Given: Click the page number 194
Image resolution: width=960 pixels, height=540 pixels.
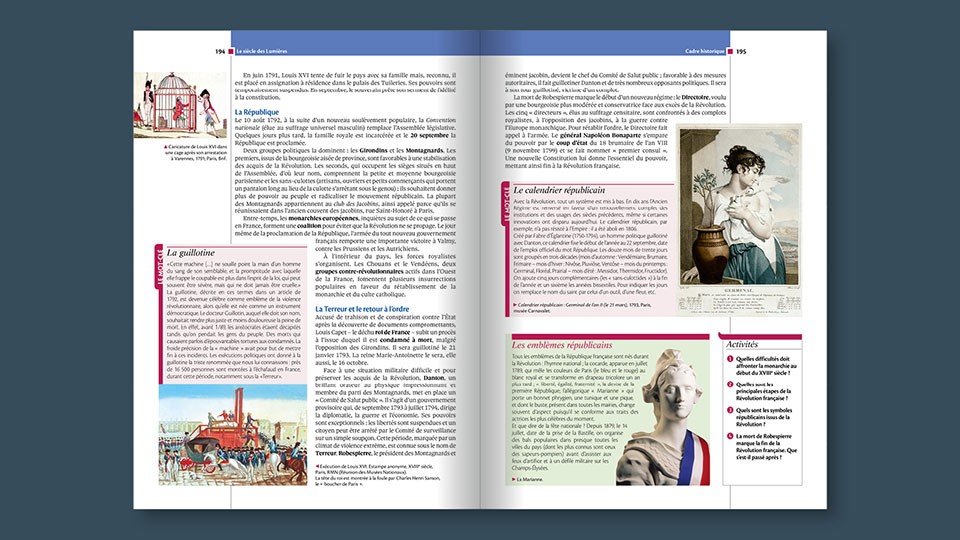Looking at the screenshot, I should tap(220, 51).
